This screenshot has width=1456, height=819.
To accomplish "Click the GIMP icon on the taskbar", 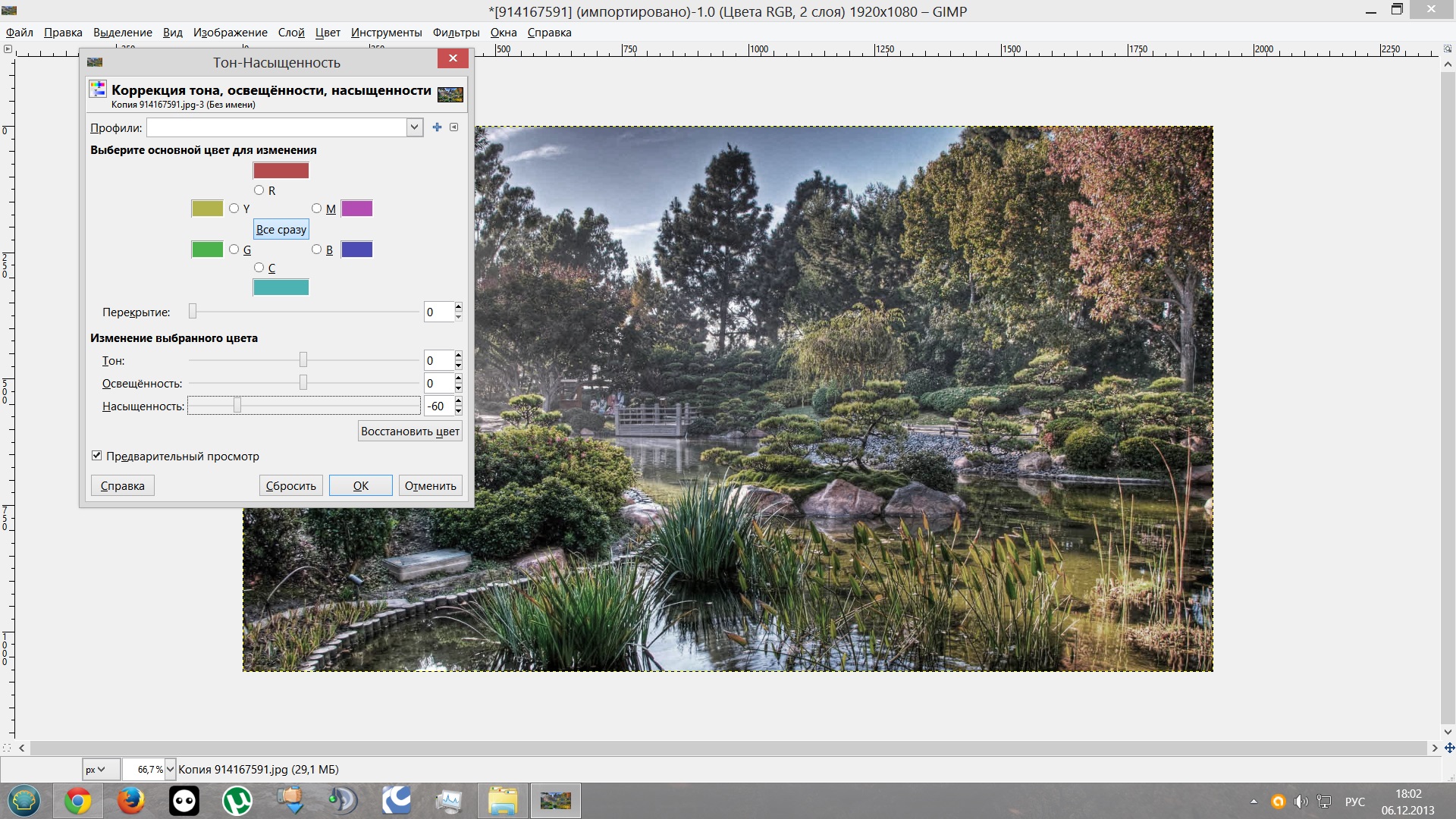I will pyautogui.click(x=555, y=801).
